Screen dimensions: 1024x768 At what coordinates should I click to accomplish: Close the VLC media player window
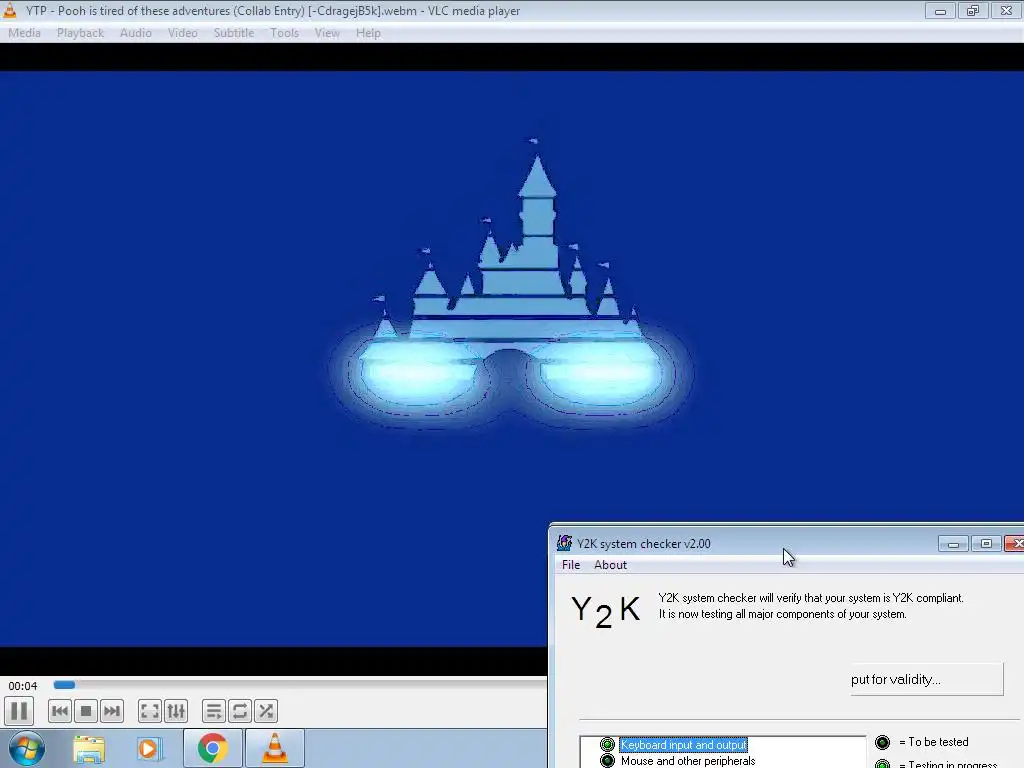click(x=1006, y=10)
